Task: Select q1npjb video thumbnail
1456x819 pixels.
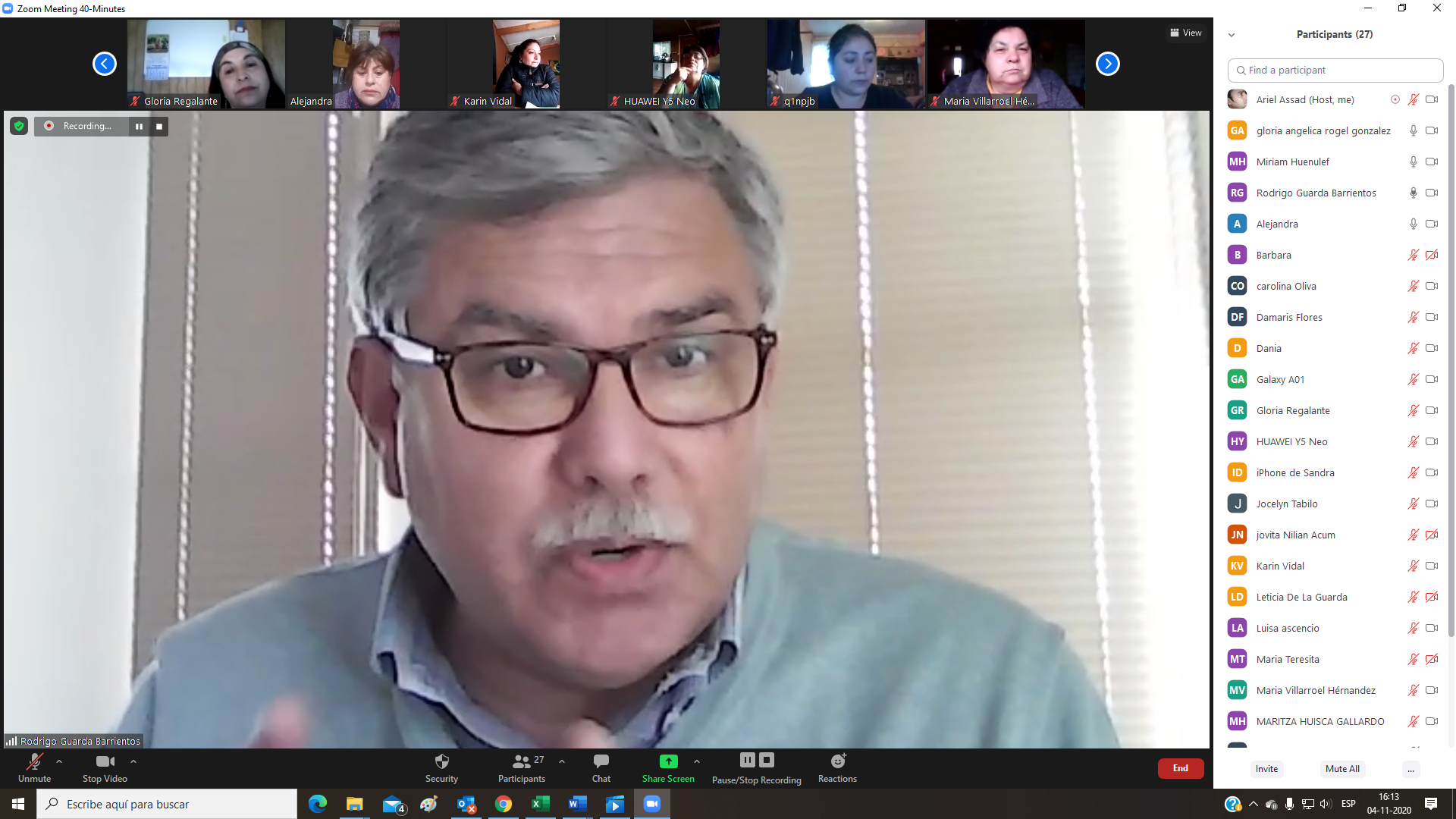Action: [x=846, y=64]
